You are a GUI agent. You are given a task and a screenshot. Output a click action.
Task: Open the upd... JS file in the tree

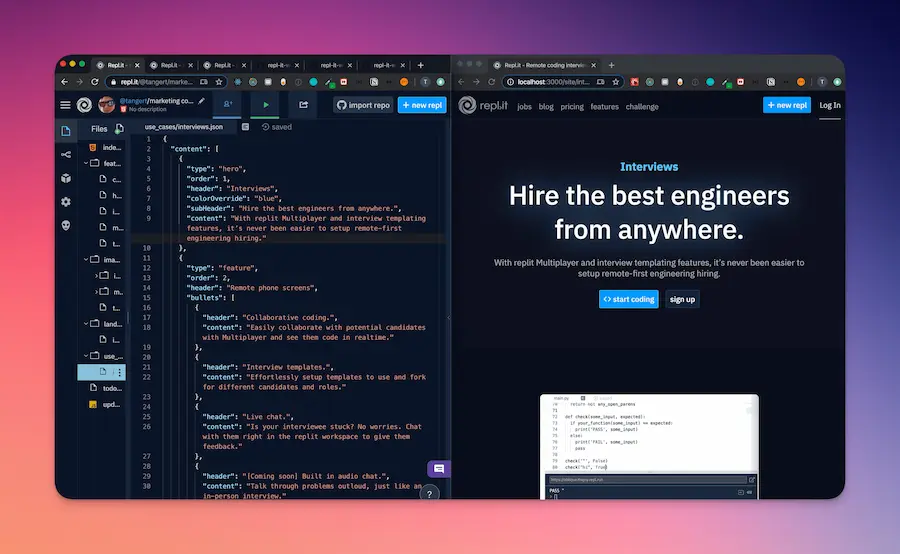(105, 404)
